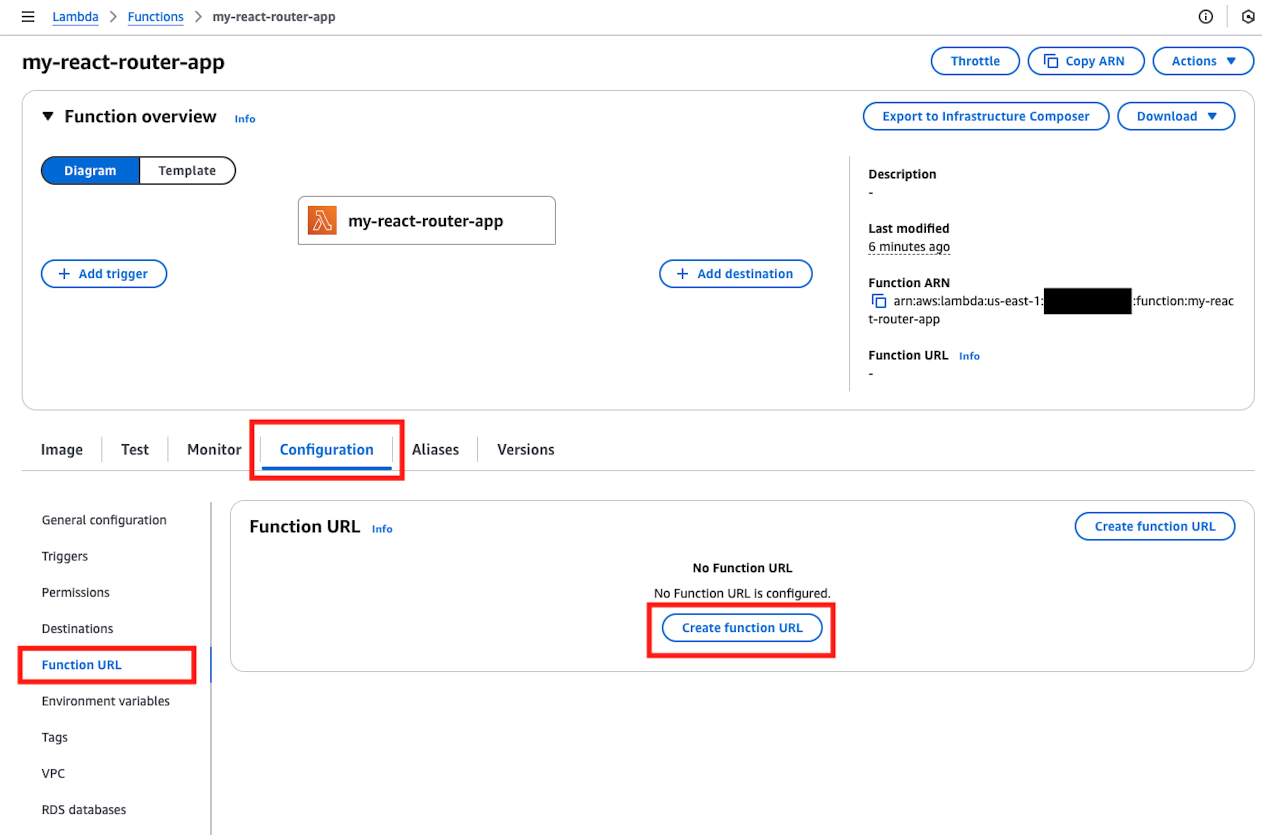Select Permissions in configuration sidebar
Image resolution: width=1262 pixels, height=835 pixels.
coord(76,592)
